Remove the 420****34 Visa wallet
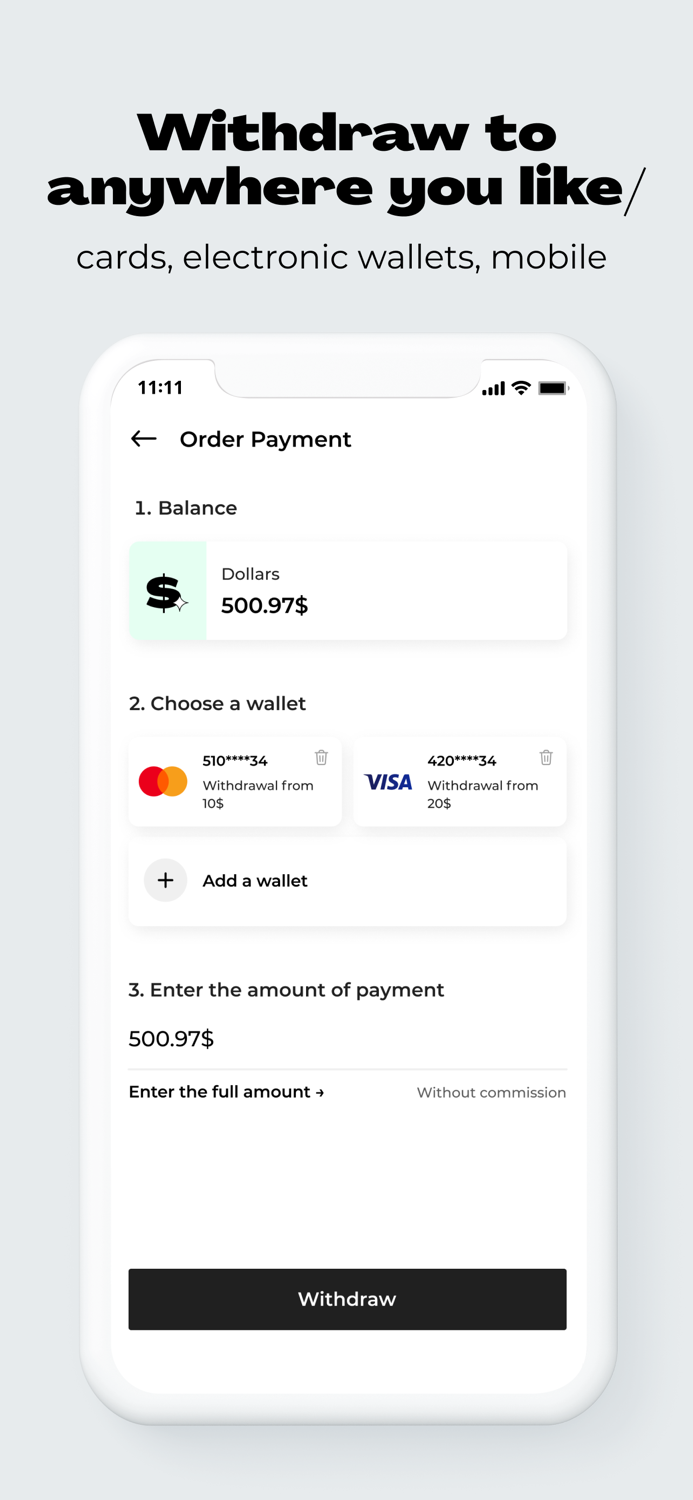 [546, 757]
